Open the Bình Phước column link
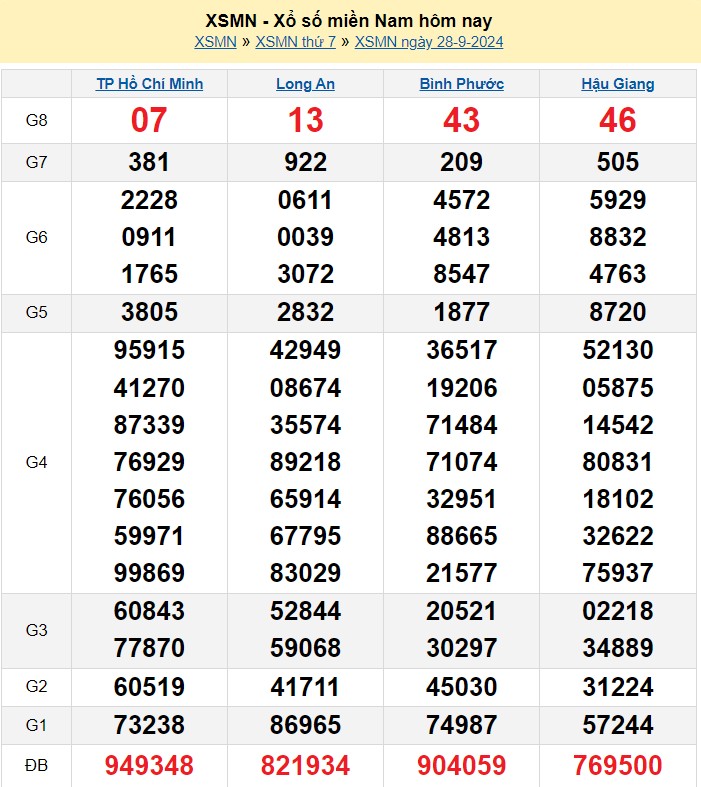This screenshot has height=787, width=701. coord(461,84)
